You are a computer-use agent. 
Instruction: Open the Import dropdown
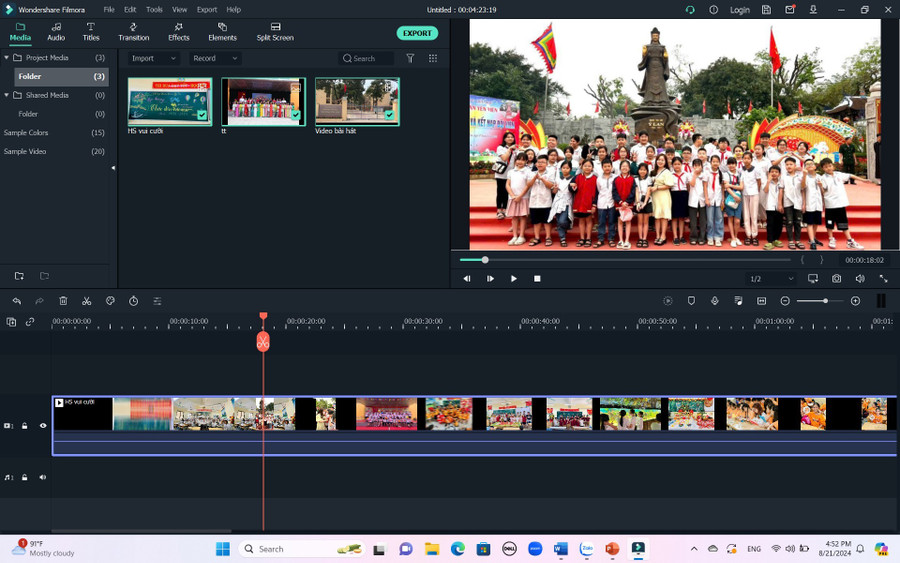click(153, 59)
